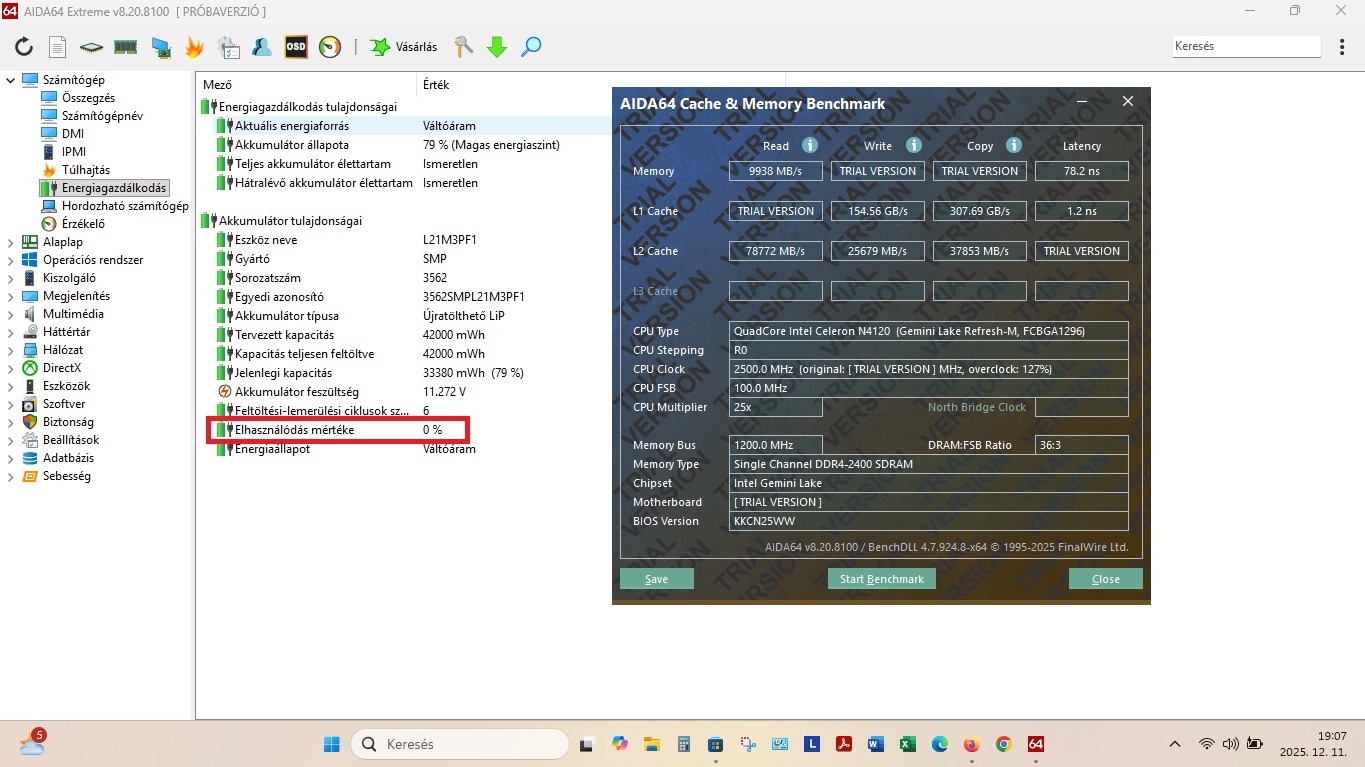Select Összegzés in the tree
The height and width of the screenshot is (767, 1365).
[88, 98]
